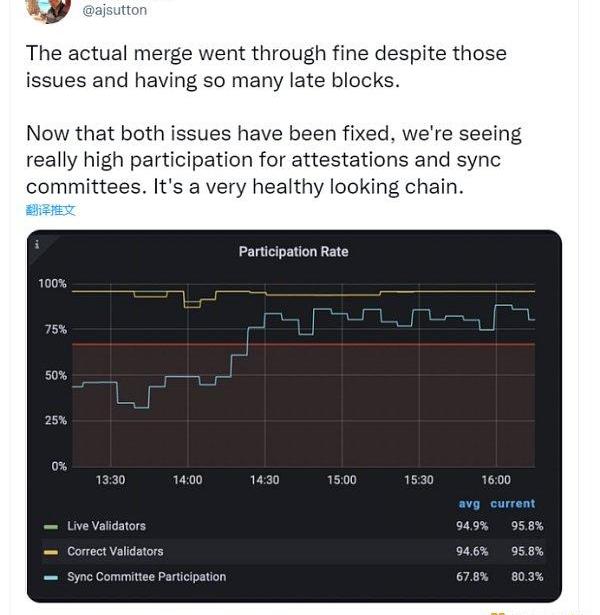Click the yellow Correct Validators color swatch
Image resolution: width=600 pixels, height=615 pixels.
(51, 552)
